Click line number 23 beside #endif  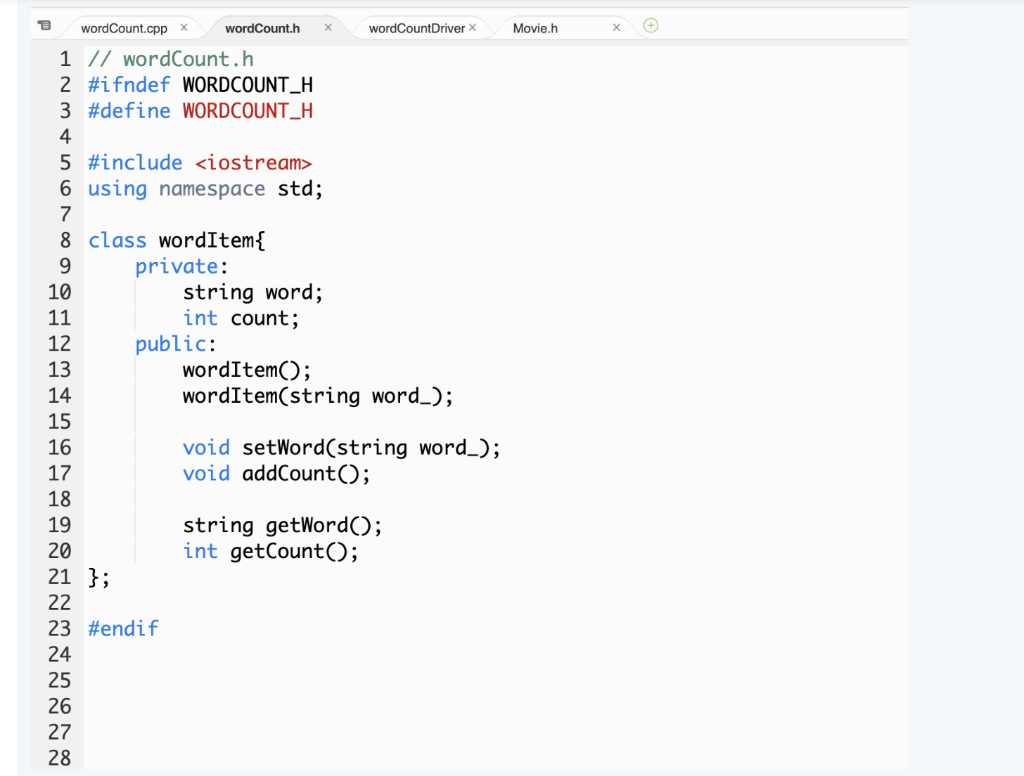point(58,628)
